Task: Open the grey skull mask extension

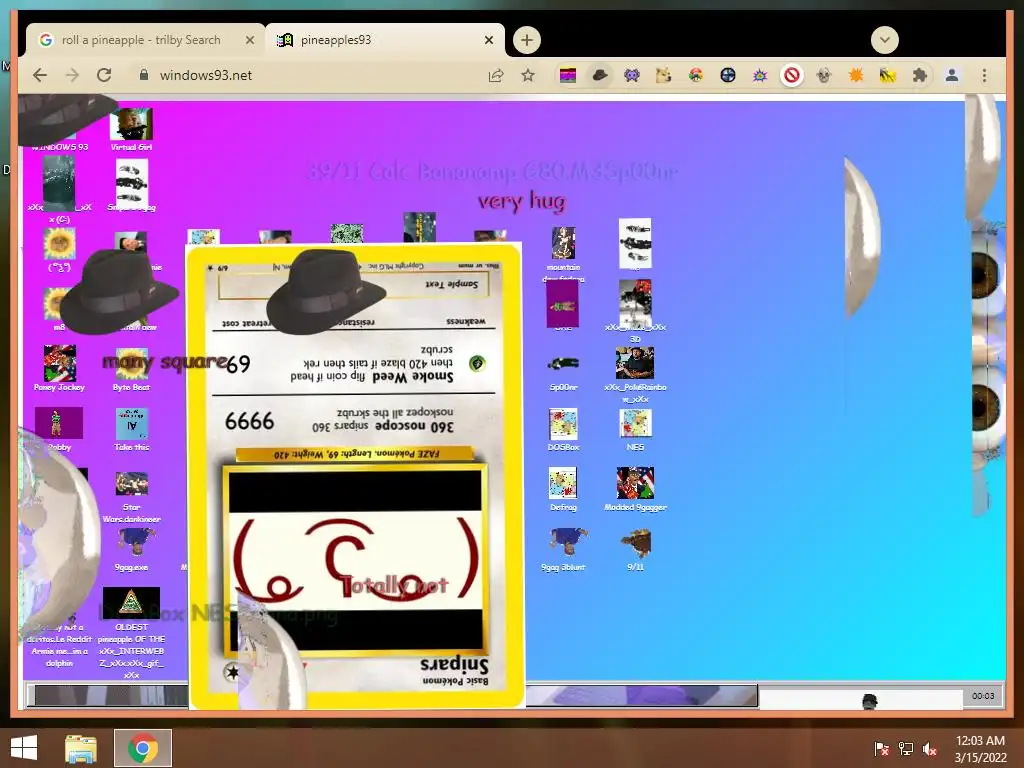Action: click(x=824, y=76)
